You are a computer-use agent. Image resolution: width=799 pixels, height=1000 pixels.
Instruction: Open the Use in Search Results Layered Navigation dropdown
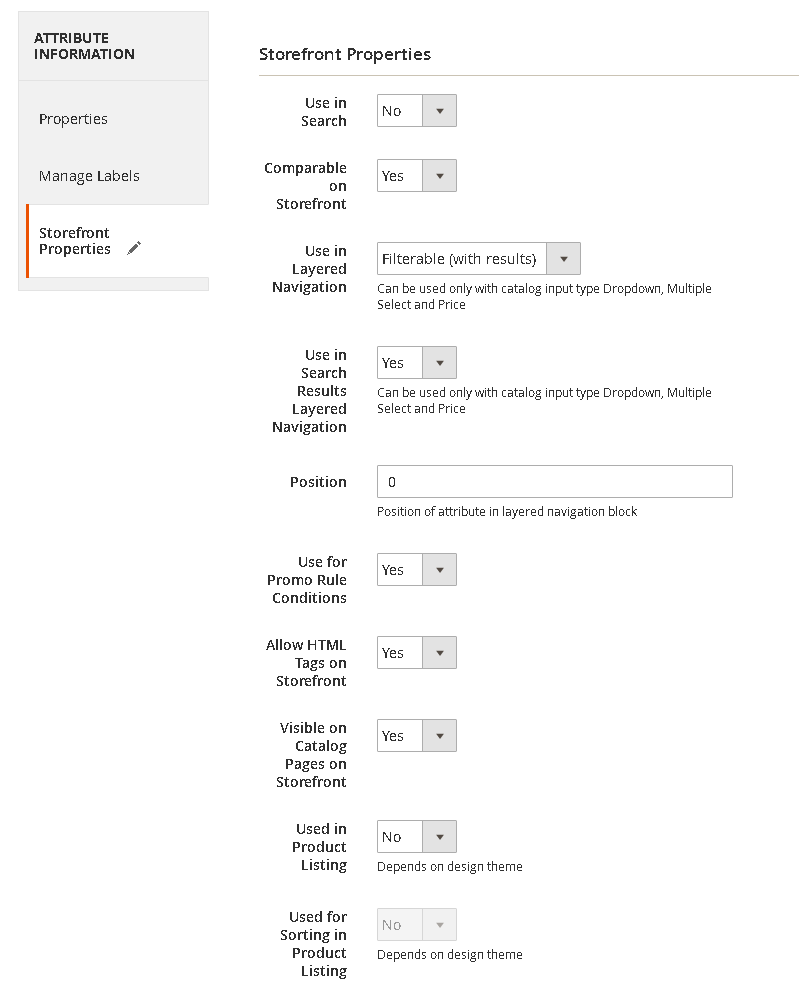click(416, 362)
